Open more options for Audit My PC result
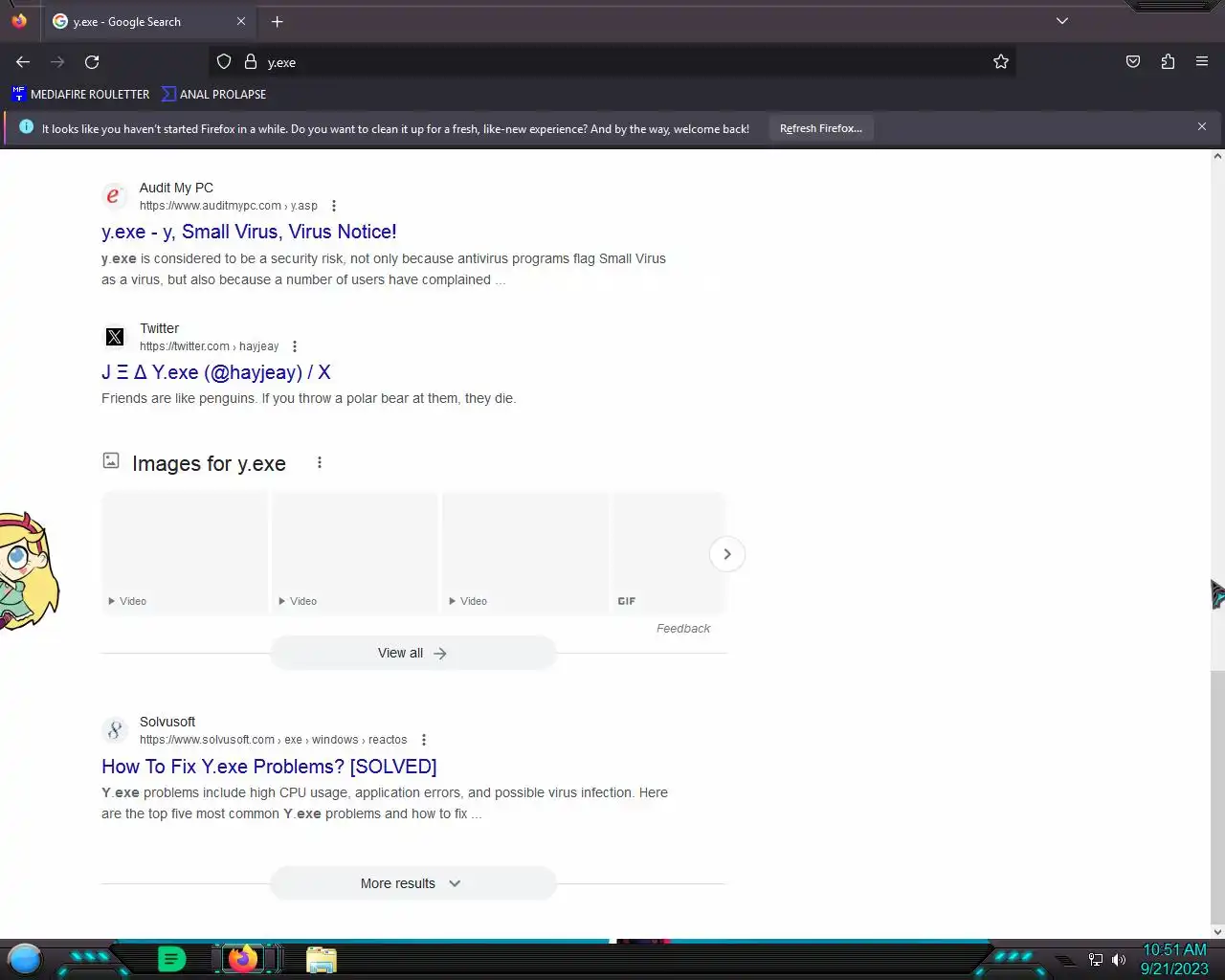The height and width of the screenshot is (980, 1225). point(334,206)
